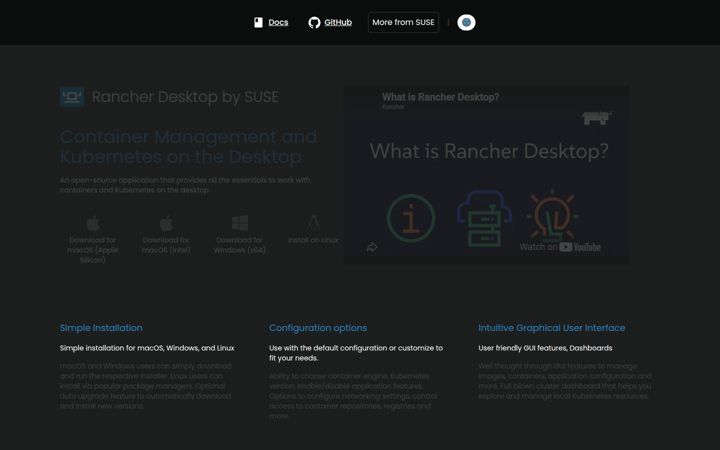Viewport: 720px width, 450px height.
Task: Click the cloud server icon in video
Action: coord(484,218)
